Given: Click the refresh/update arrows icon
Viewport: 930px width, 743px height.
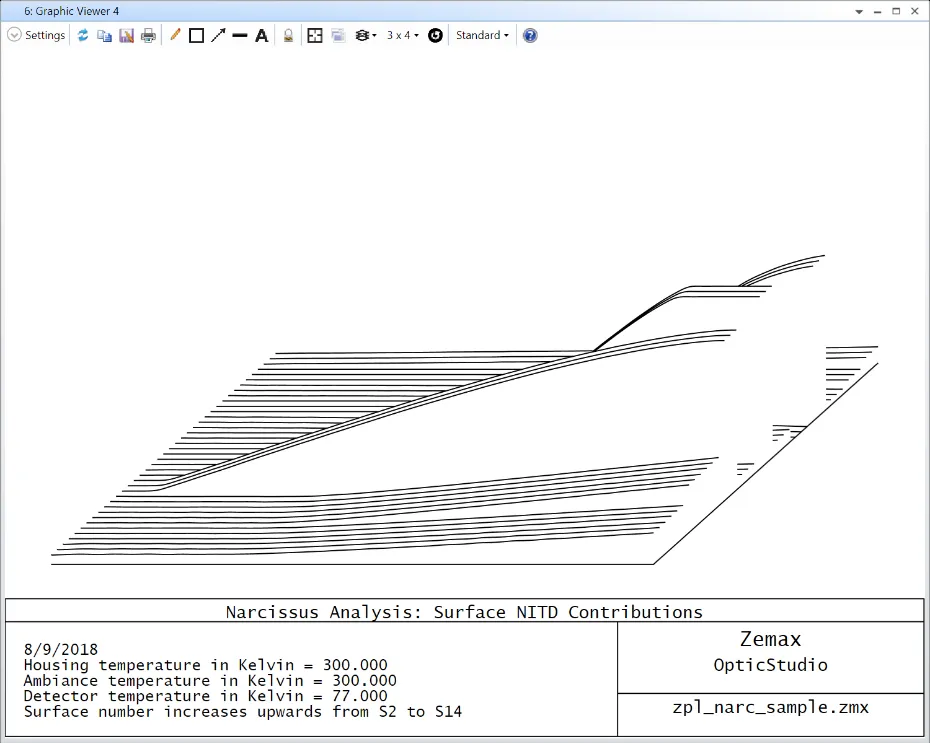Looking at the screenshot, I should point(83,35).
